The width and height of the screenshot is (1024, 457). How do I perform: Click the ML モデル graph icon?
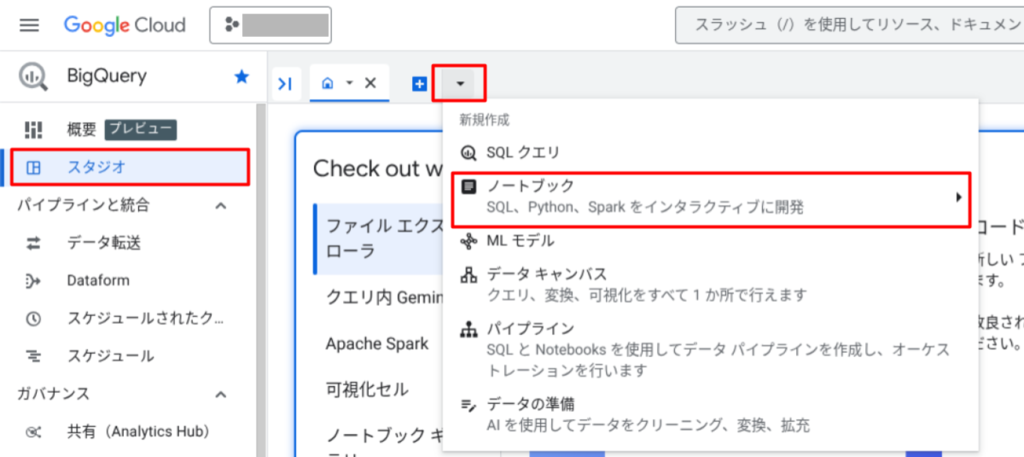[x=468, y=242]
